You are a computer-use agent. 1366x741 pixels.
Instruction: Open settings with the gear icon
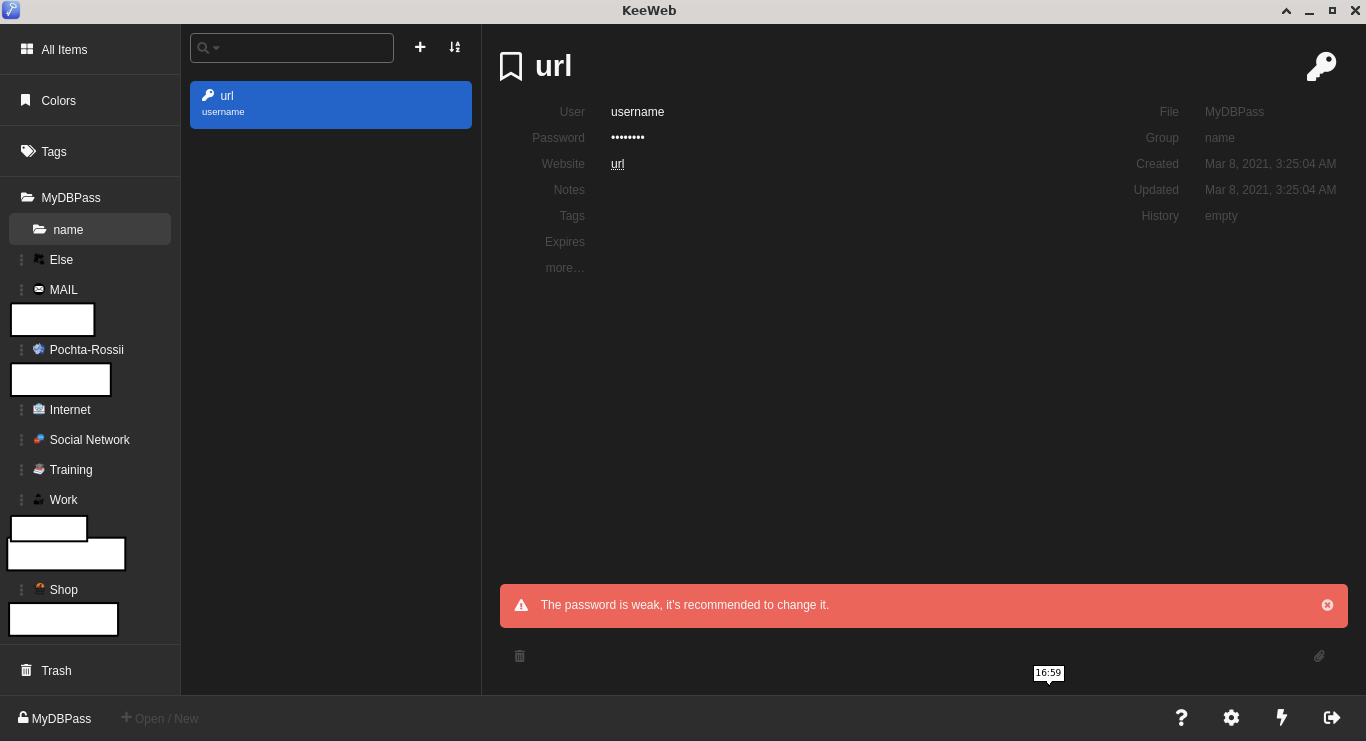pos(1231,718)
